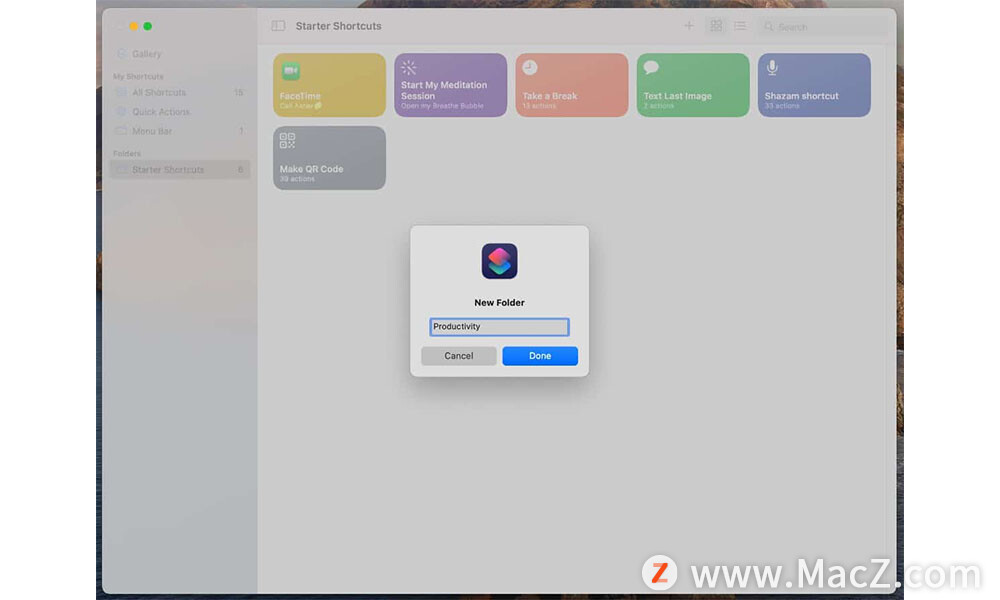Click the Done button in New Folder dialog
The image size is (1000, 600).
(x=540, y=356)
